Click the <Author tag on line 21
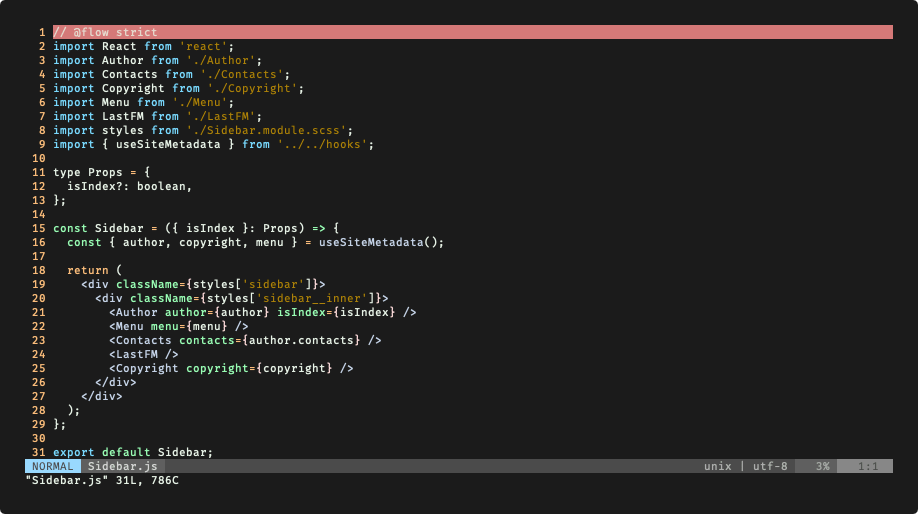This screenshot has height=514, width=918. click(x=133, y=313)
